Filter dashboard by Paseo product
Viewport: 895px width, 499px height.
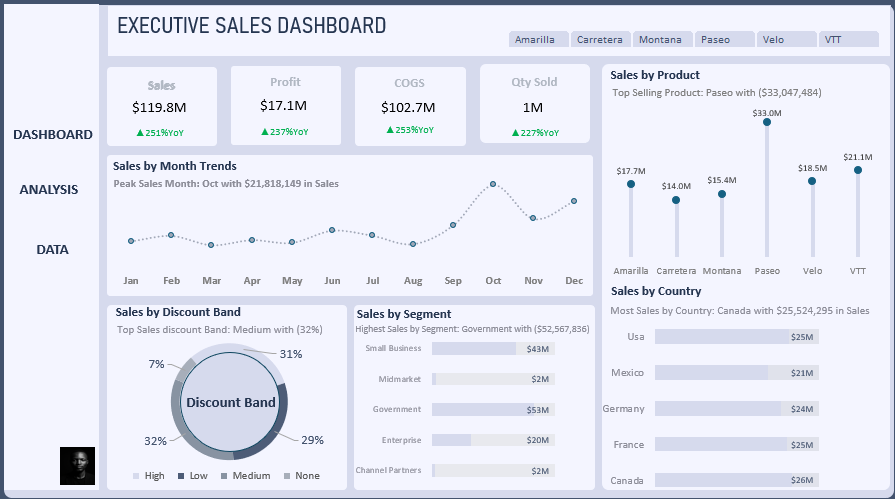tap(724, 39)
